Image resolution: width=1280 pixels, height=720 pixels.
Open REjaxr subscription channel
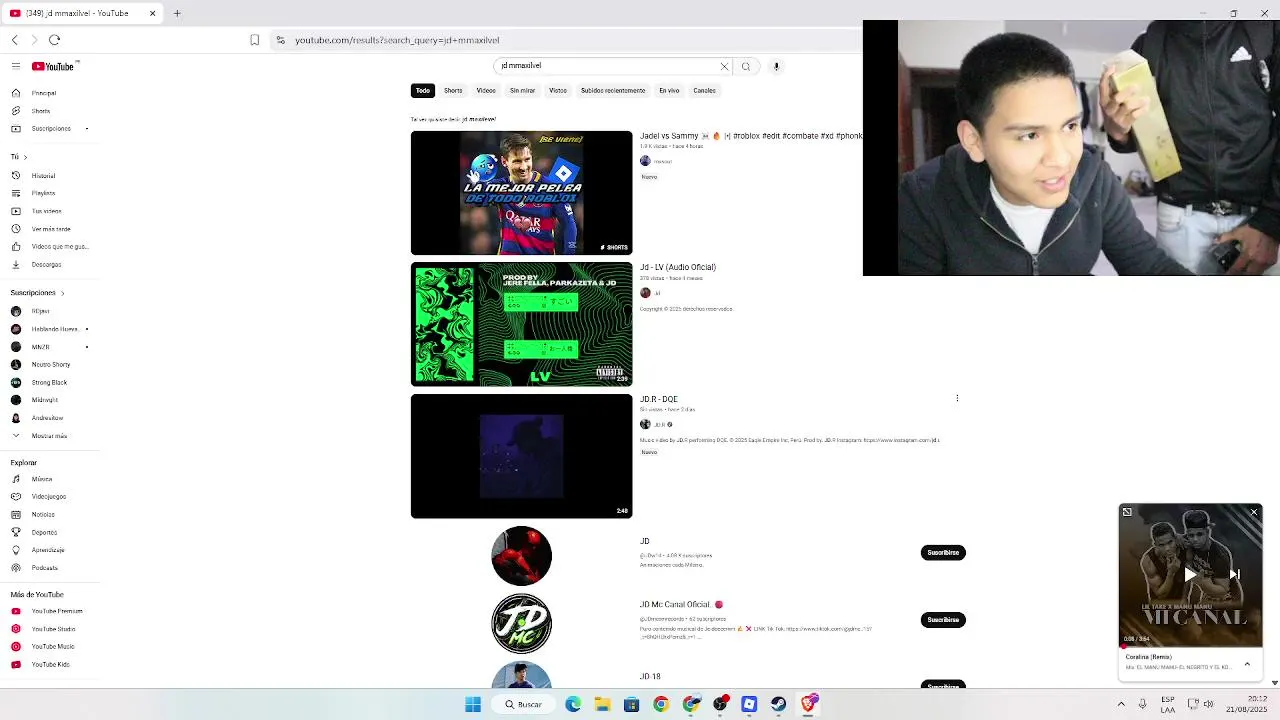pos(40,311)
